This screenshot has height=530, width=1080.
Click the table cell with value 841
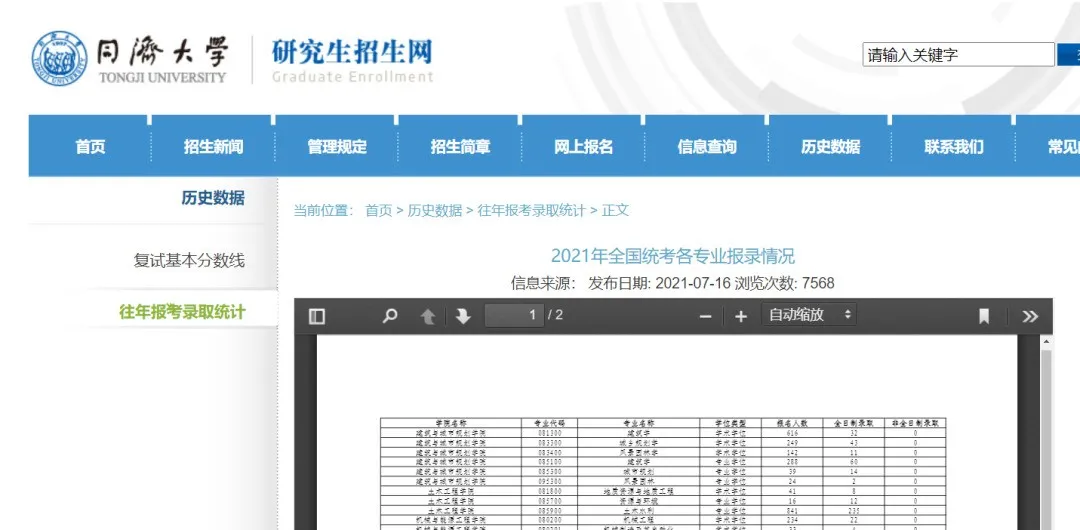click(791, 511)
